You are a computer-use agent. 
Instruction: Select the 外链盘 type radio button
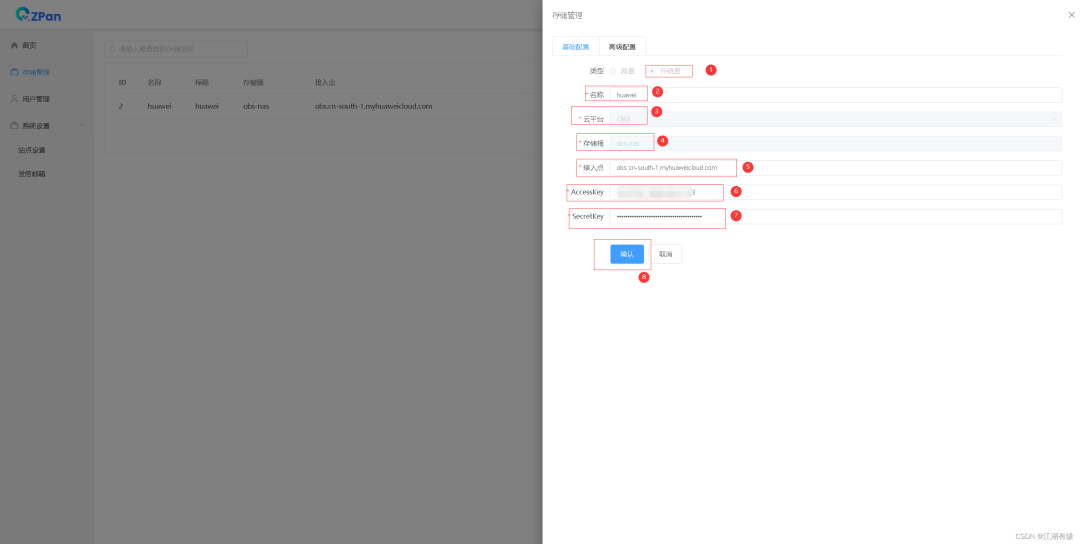(x=653, y=71)
